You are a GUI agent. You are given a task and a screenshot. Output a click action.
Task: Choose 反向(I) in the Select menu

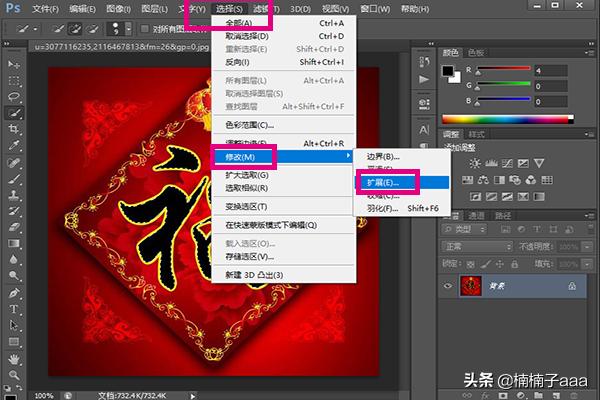click(x=284, y=62)
